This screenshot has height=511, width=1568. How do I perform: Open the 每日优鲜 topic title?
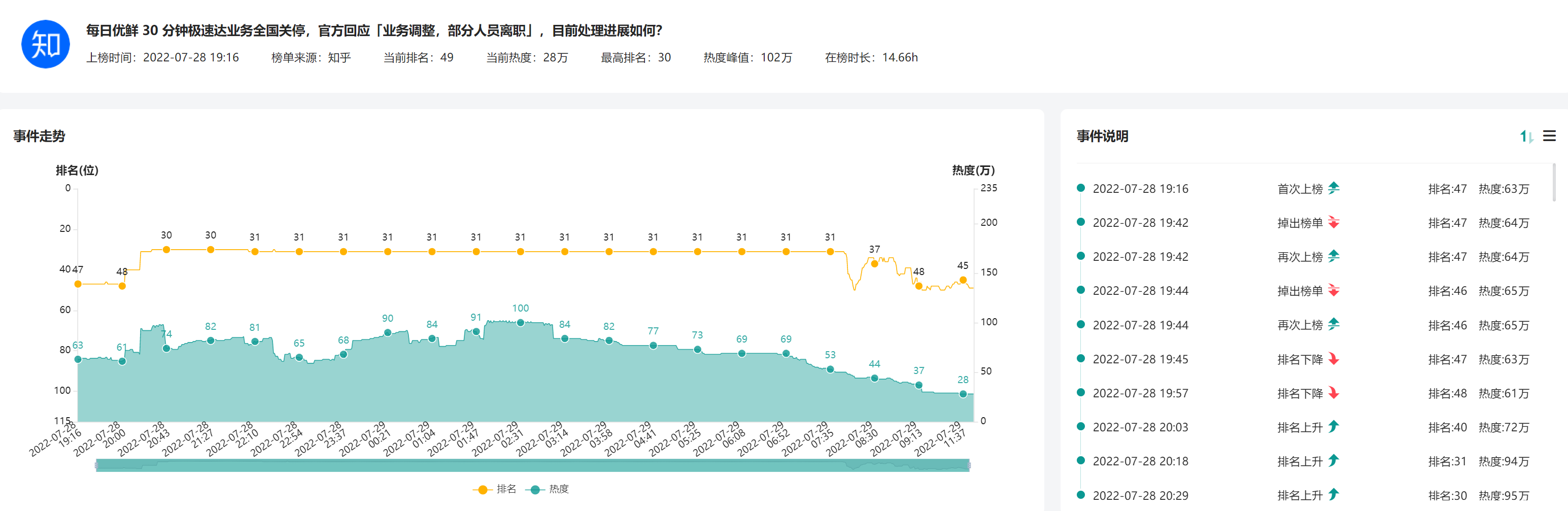374,30
